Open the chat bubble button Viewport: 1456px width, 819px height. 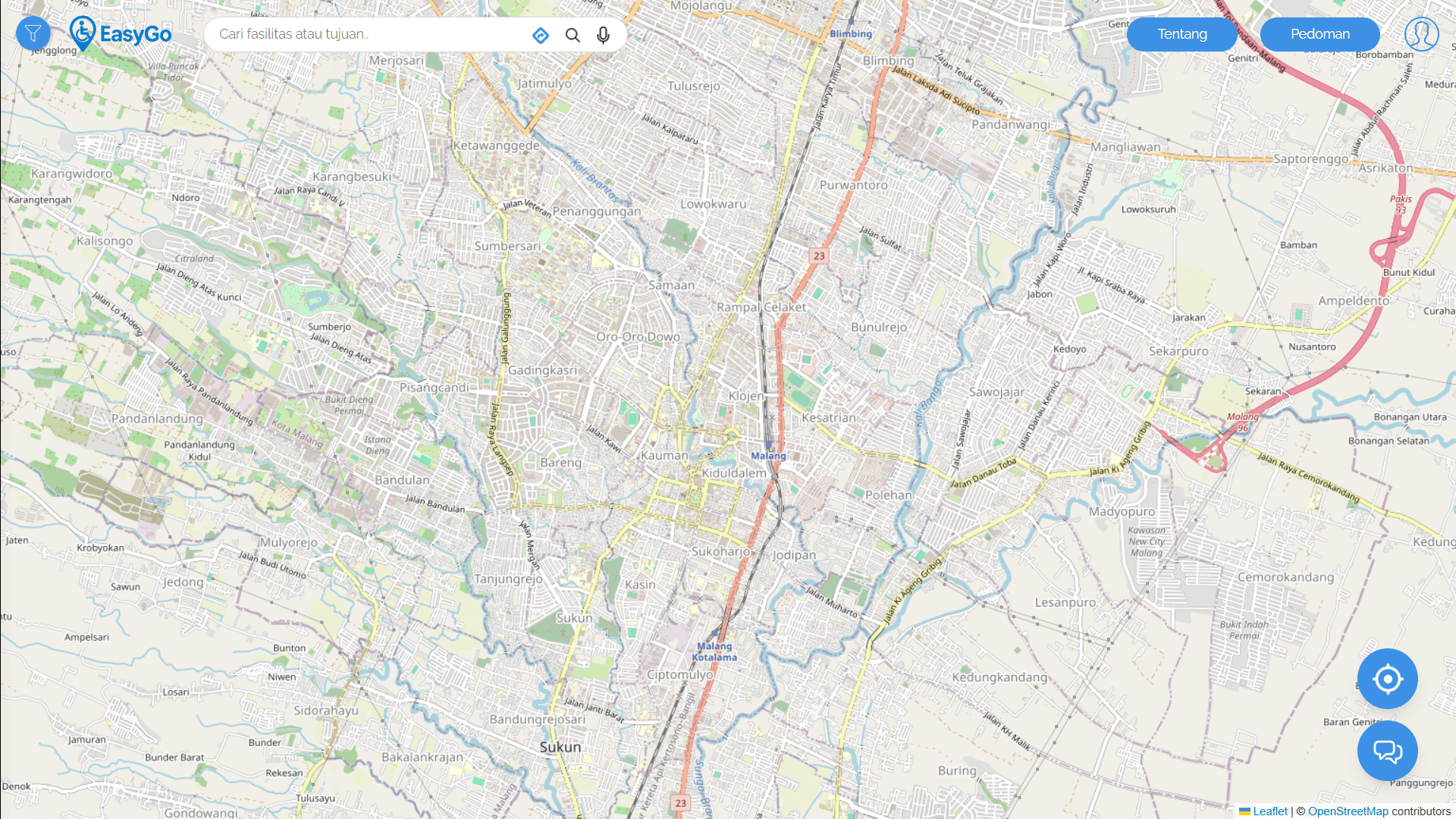(x=1387, y=751)
